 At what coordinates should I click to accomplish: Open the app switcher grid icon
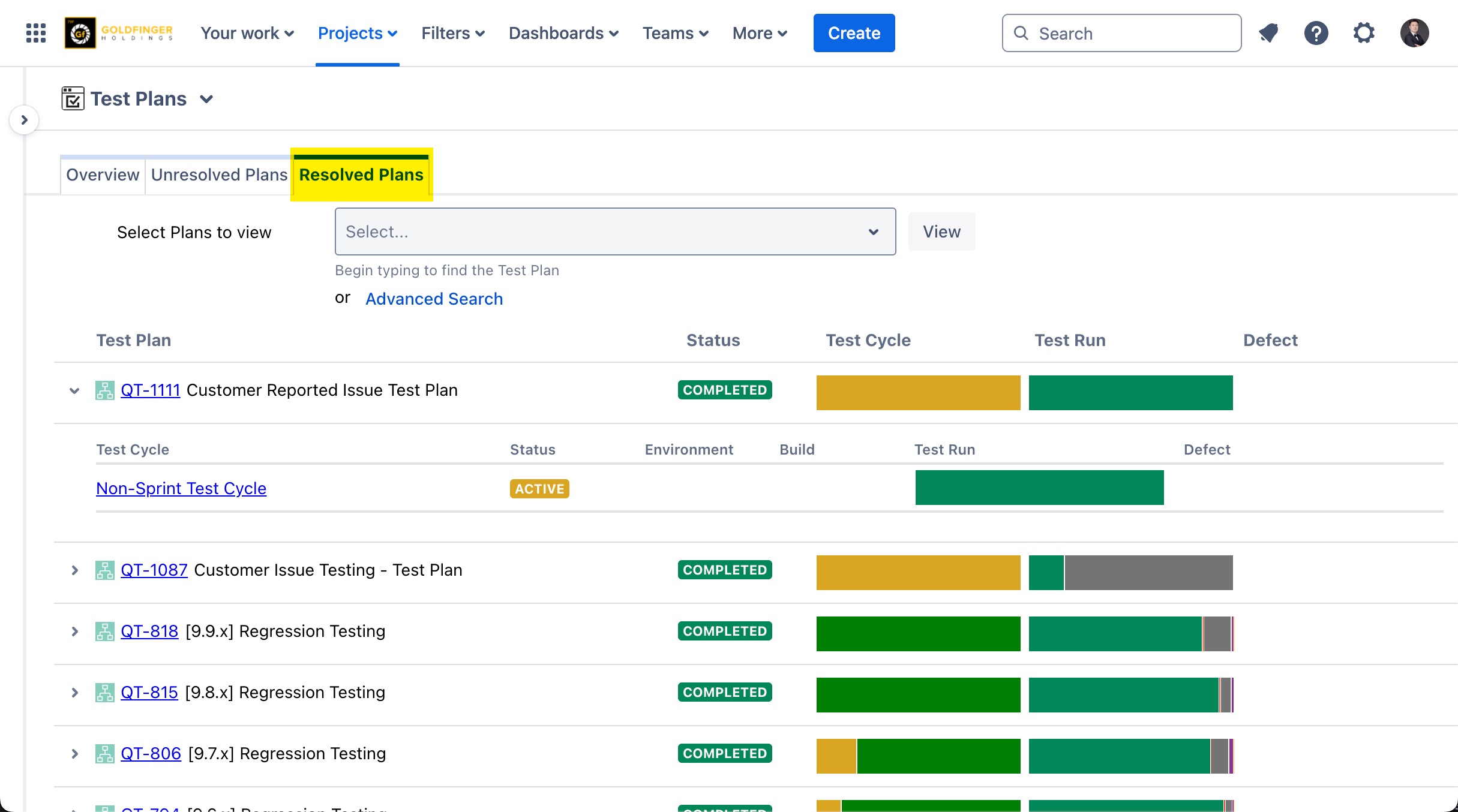tap(36, 33)
